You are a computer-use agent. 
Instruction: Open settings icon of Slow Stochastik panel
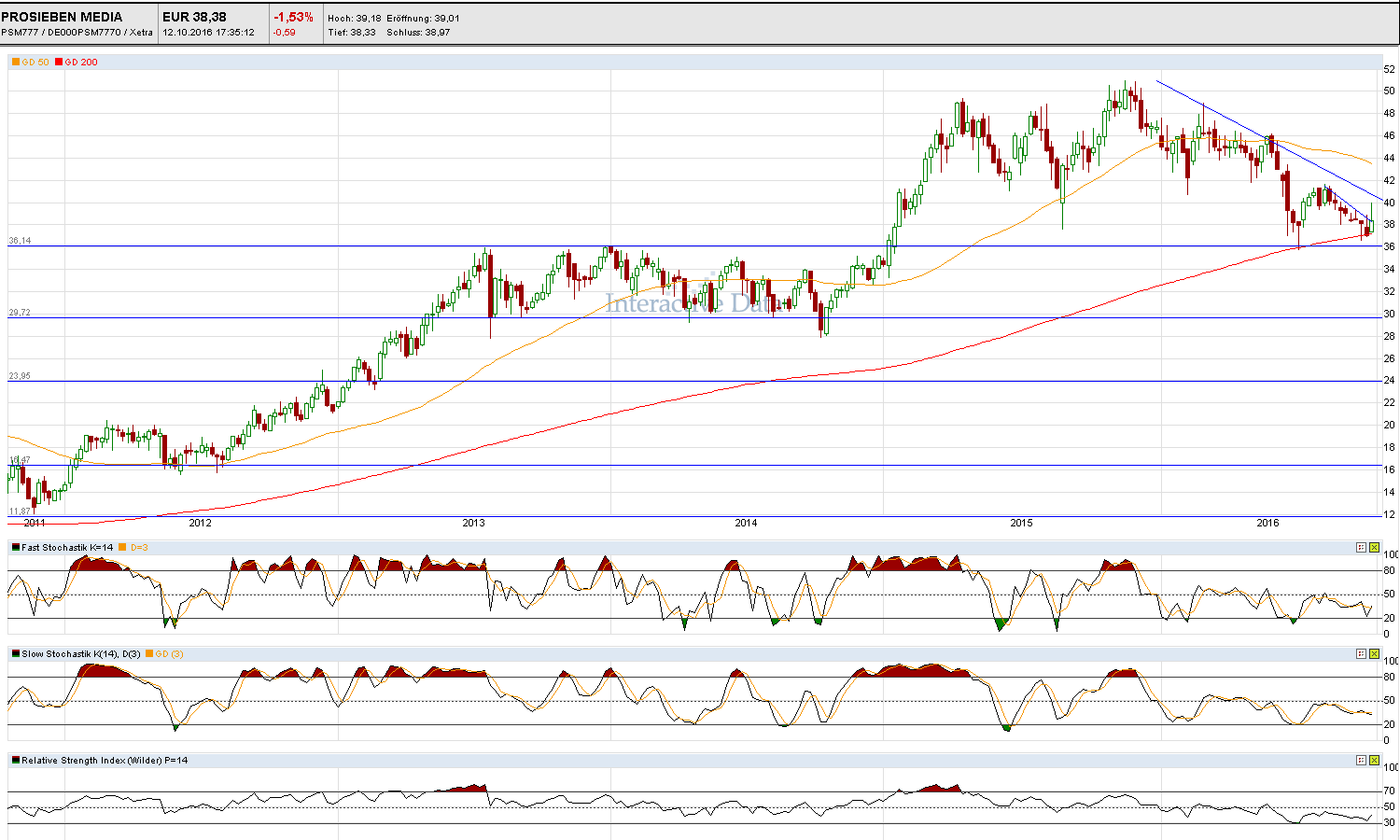pyautogui.click(x=1361, y=654)
